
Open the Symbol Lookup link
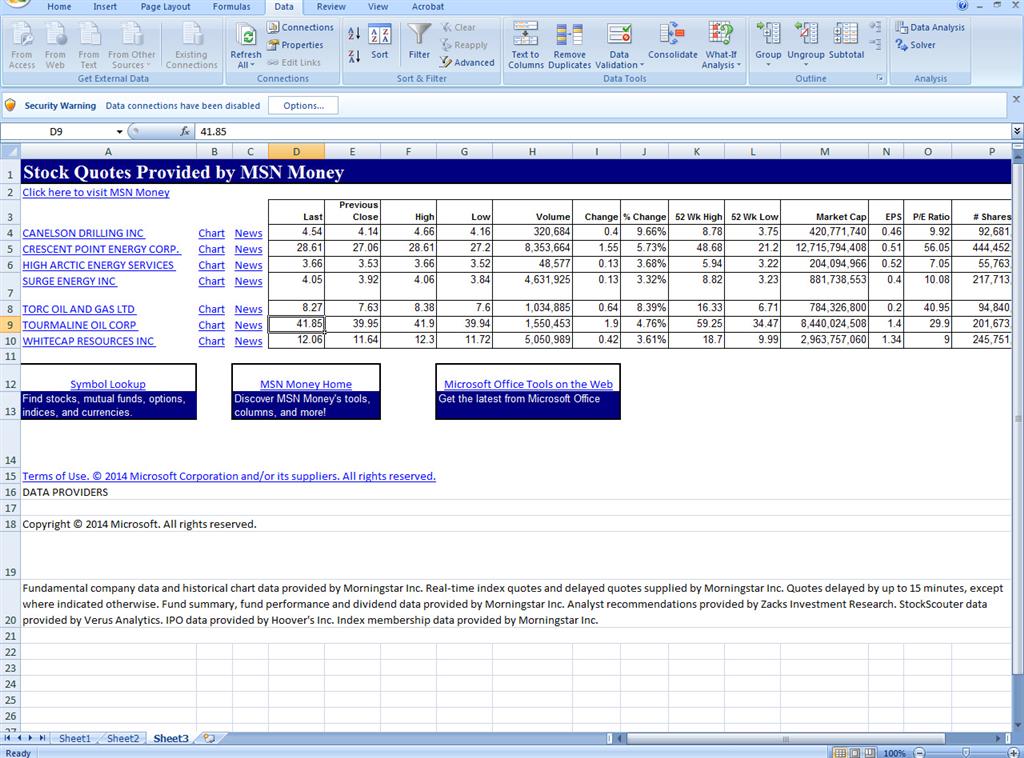(108, 385)
